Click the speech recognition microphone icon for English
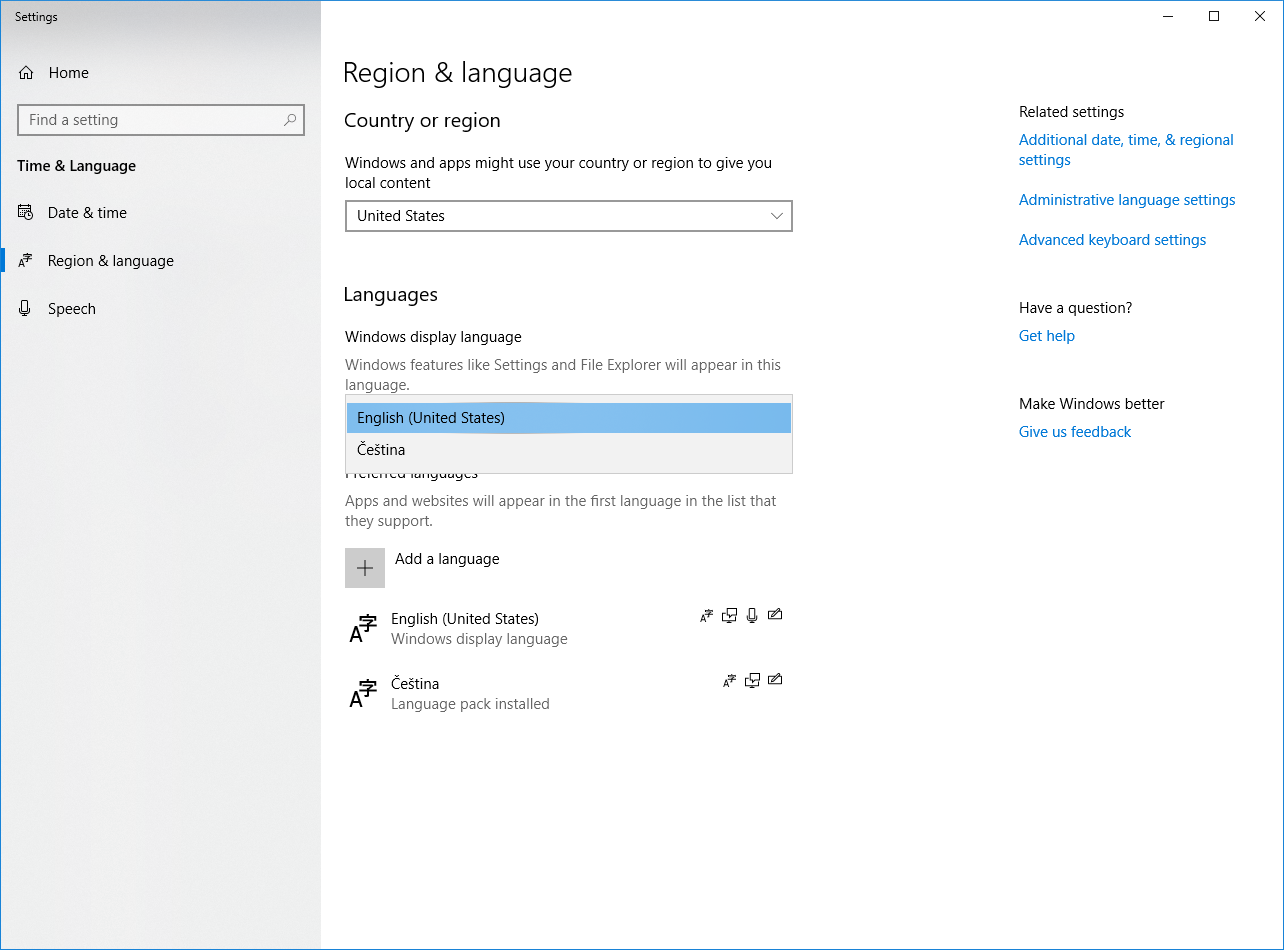This screenshot has height=950, width=1284. click(x=752, y=616)
